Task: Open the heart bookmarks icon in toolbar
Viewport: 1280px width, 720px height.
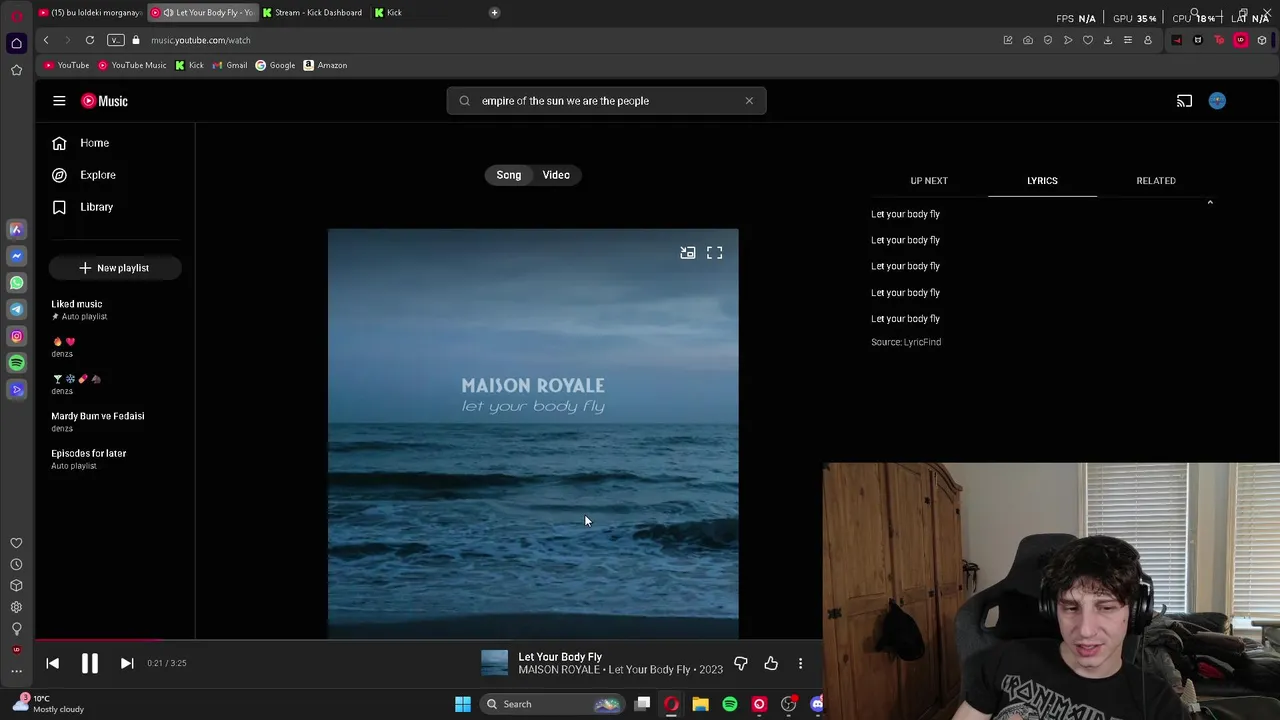Action: tap(1088, 40)
